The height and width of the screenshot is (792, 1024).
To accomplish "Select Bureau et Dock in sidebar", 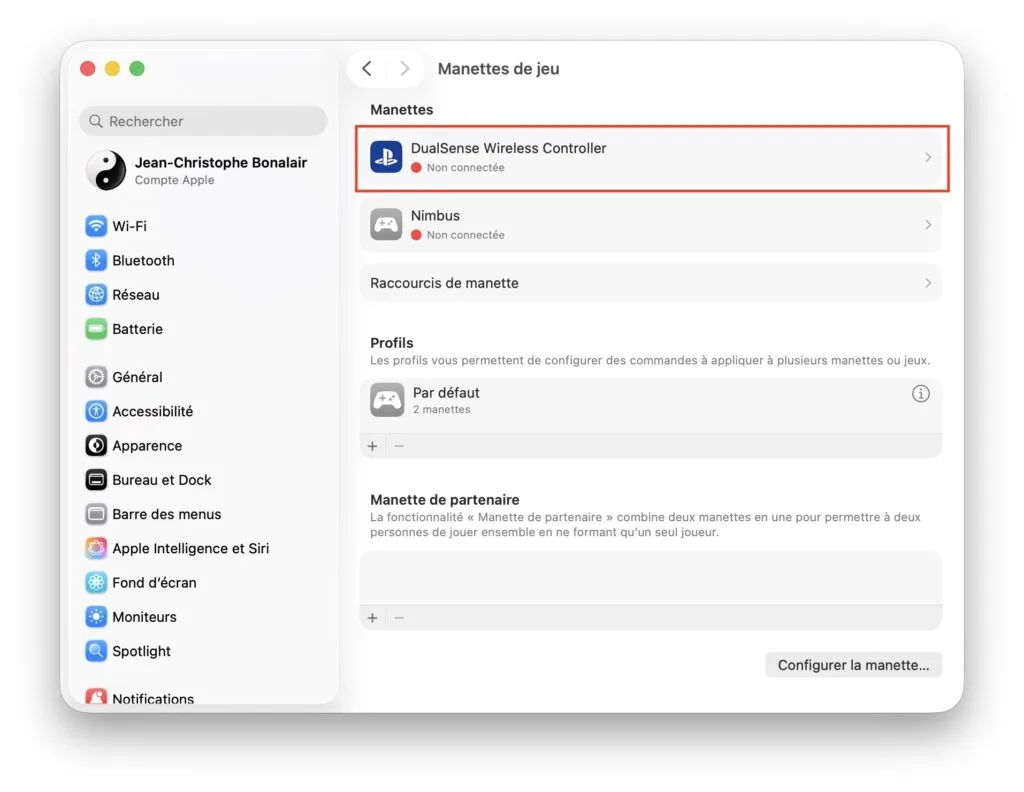I will click(161, 480).
